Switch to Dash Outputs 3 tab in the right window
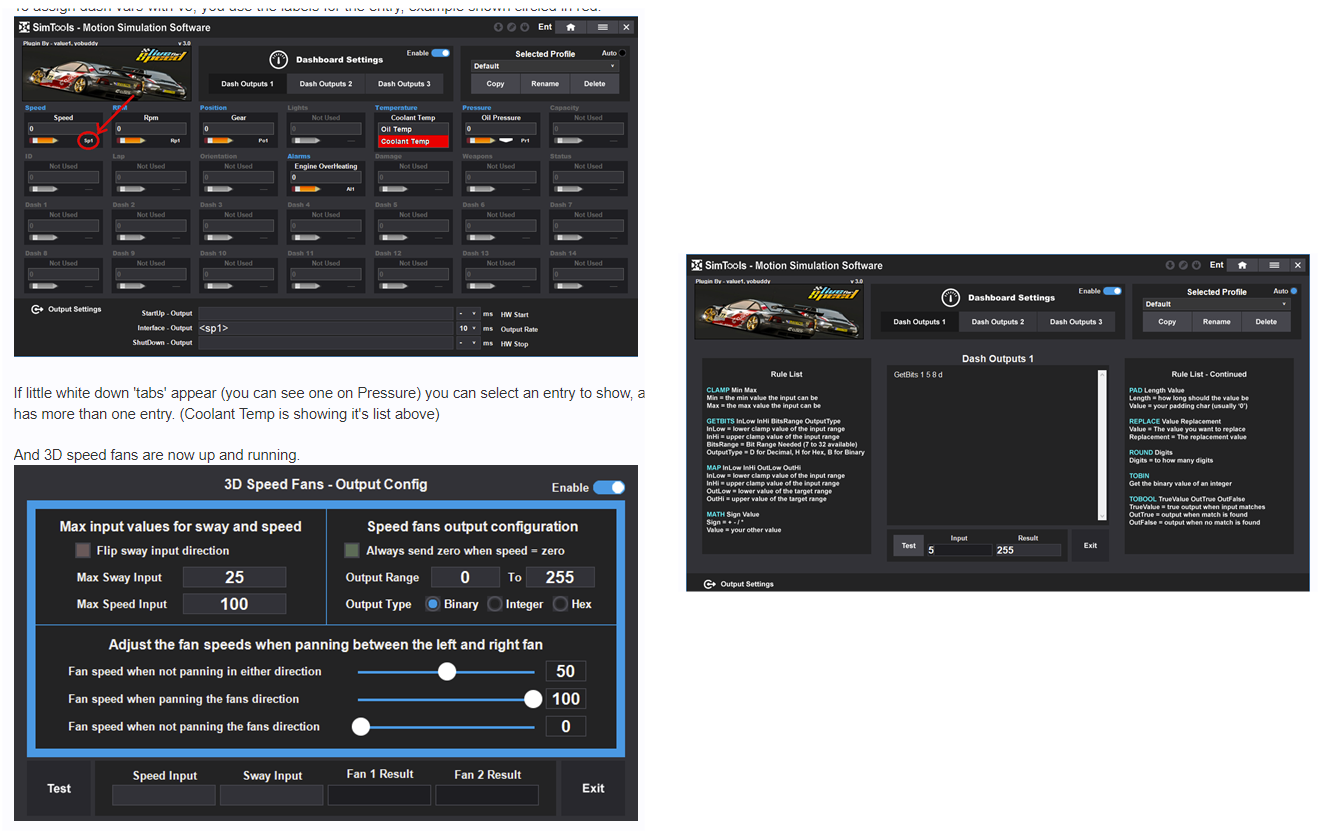1319x832 pixels. (1076, 322)
